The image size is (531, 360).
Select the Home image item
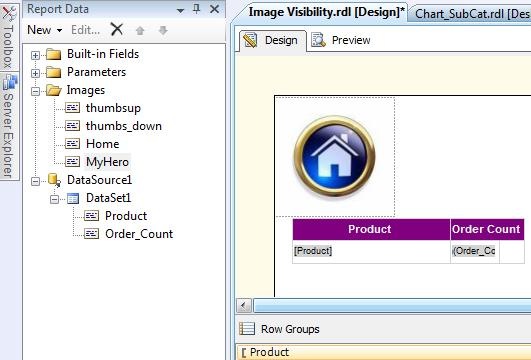click(102, 144)
